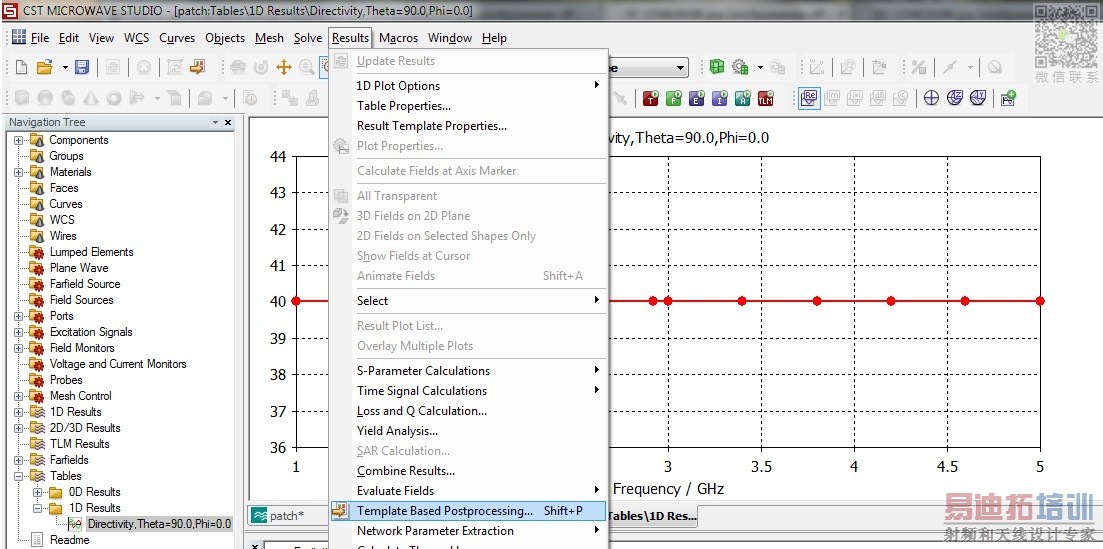
Task: Click the zoom magnifier toolbar icon
Action: coord(307,68)
